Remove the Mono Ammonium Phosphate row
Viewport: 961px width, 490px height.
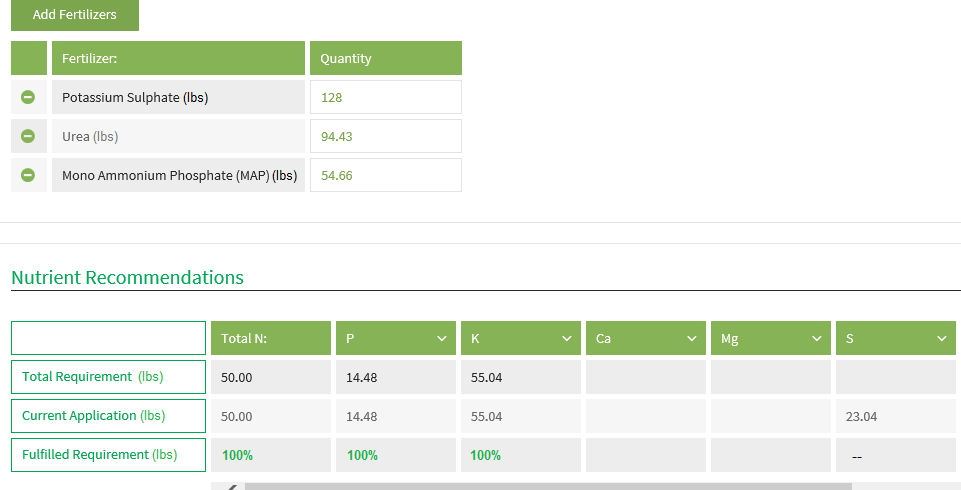click(28, 175)
